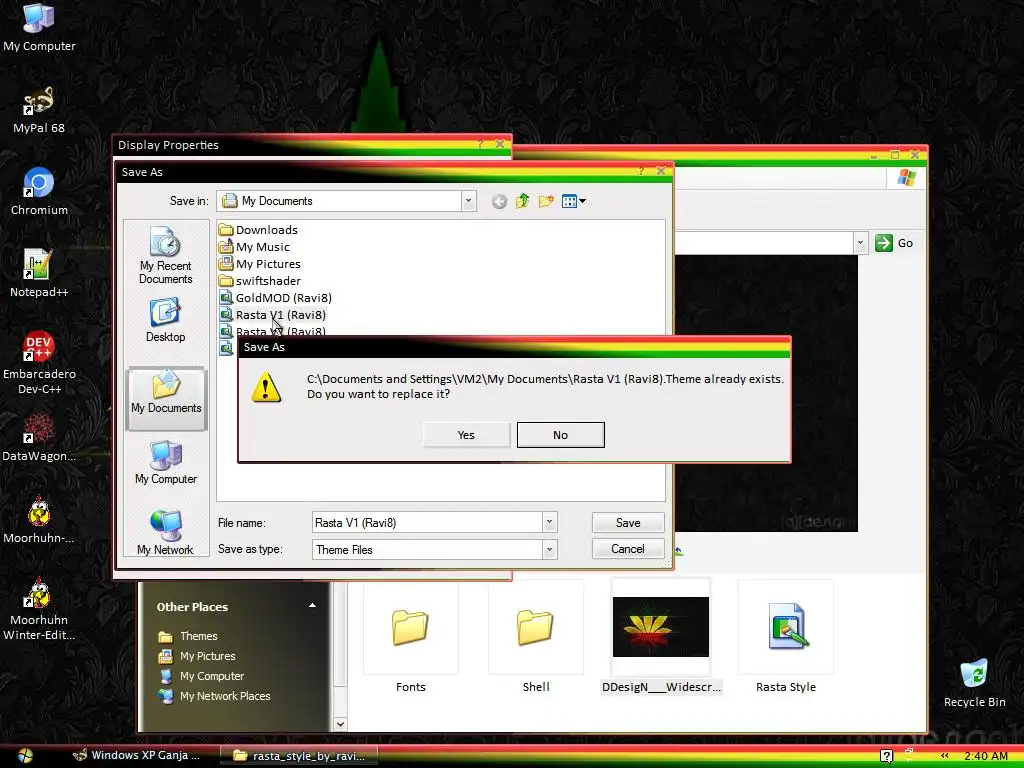Screen dimensions: 1024x768
Task: Select GoldMOD (Ravi8) theme file
Action: click(x=276, y=298)
